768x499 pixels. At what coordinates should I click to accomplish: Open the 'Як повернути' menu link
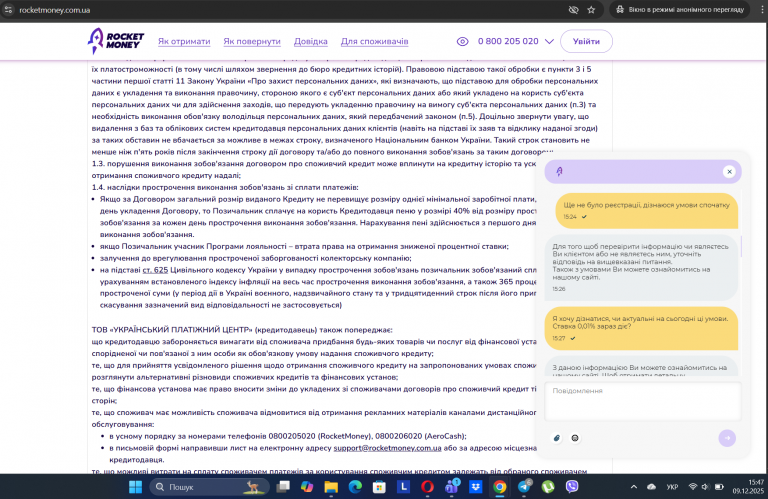(x=252, y=42)
